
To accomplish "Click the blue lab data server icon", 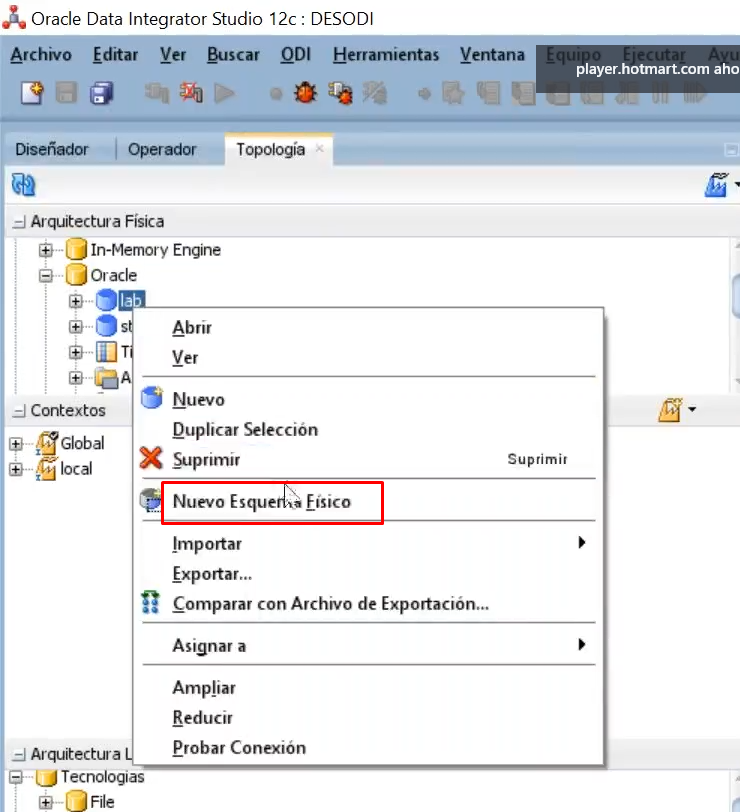I will (x=106, y=300).
